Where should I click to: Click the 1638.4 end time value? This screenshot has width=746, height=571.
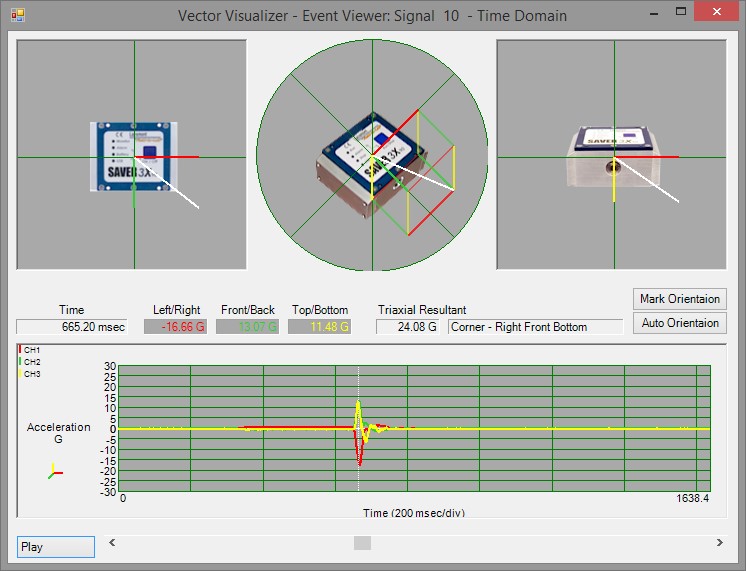click(693, 498)
